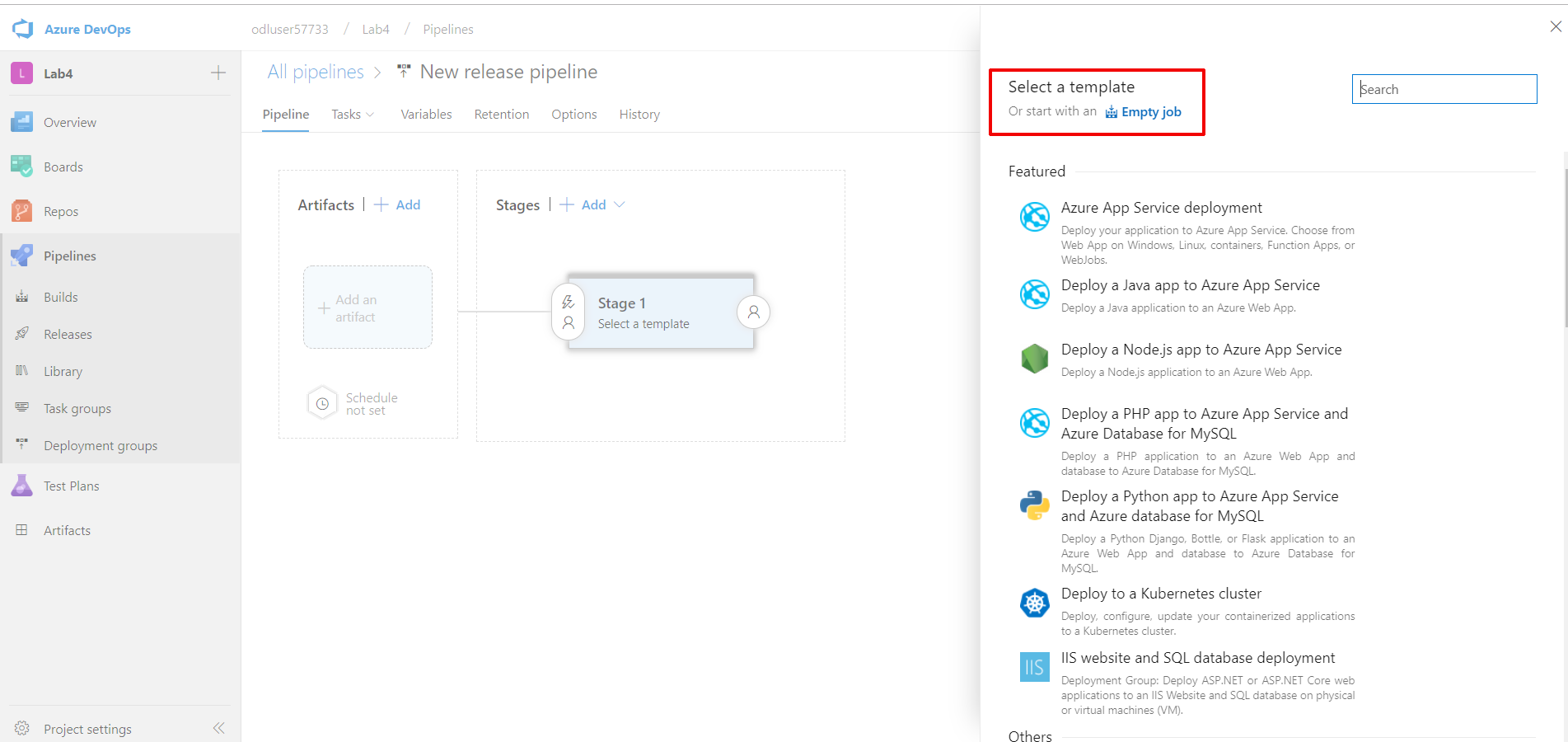Click the Project settings gear icon
The image size is (1568, 742).
tap(22, 729)
